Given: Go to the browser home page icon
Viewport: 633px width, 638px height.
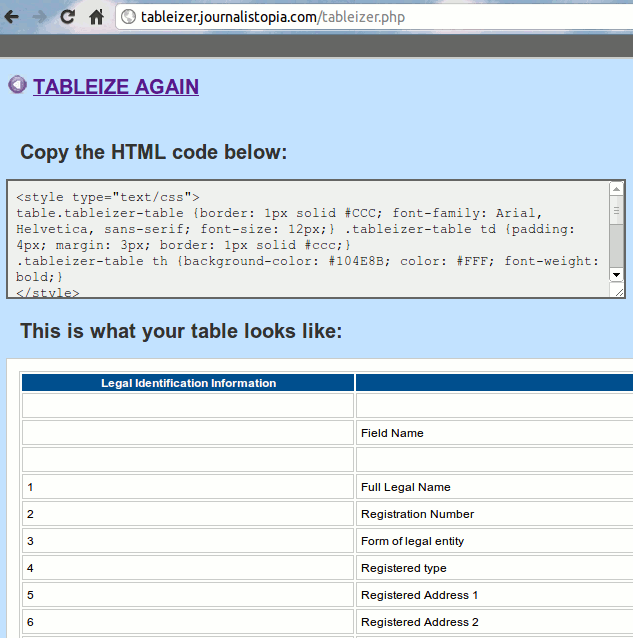Looking at the screenshot, I should pos(96,17).
